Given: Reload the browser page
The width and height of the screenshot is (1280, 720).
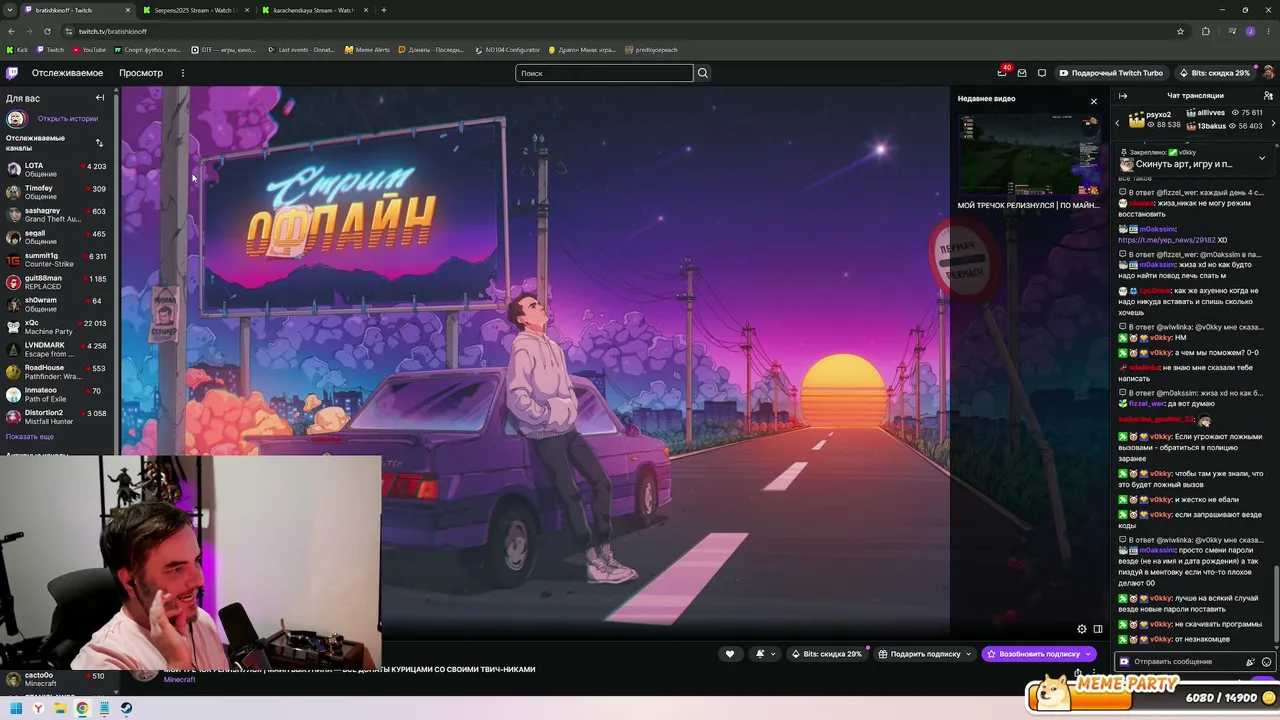Looking at the screenshot, I should [45, 31].
